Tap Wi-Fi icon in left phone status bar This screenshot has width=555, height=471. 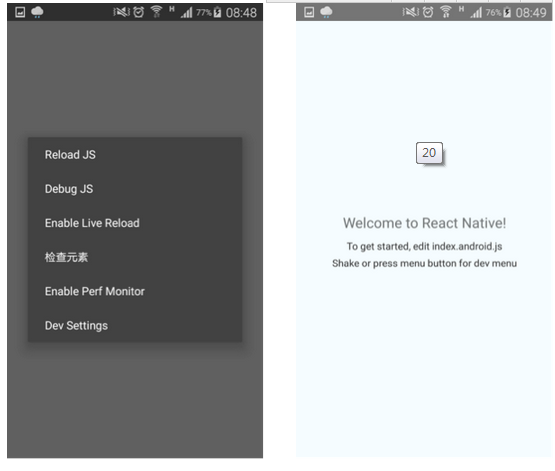156,12
